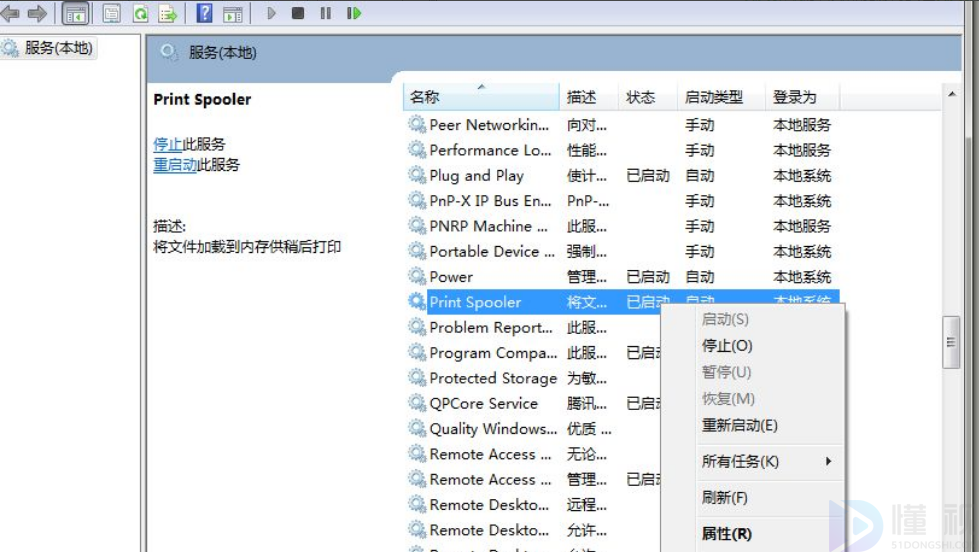Click the gear icon beside Print Spooler row
This screenshot has height=552, width=979.
tap(416, 302)
